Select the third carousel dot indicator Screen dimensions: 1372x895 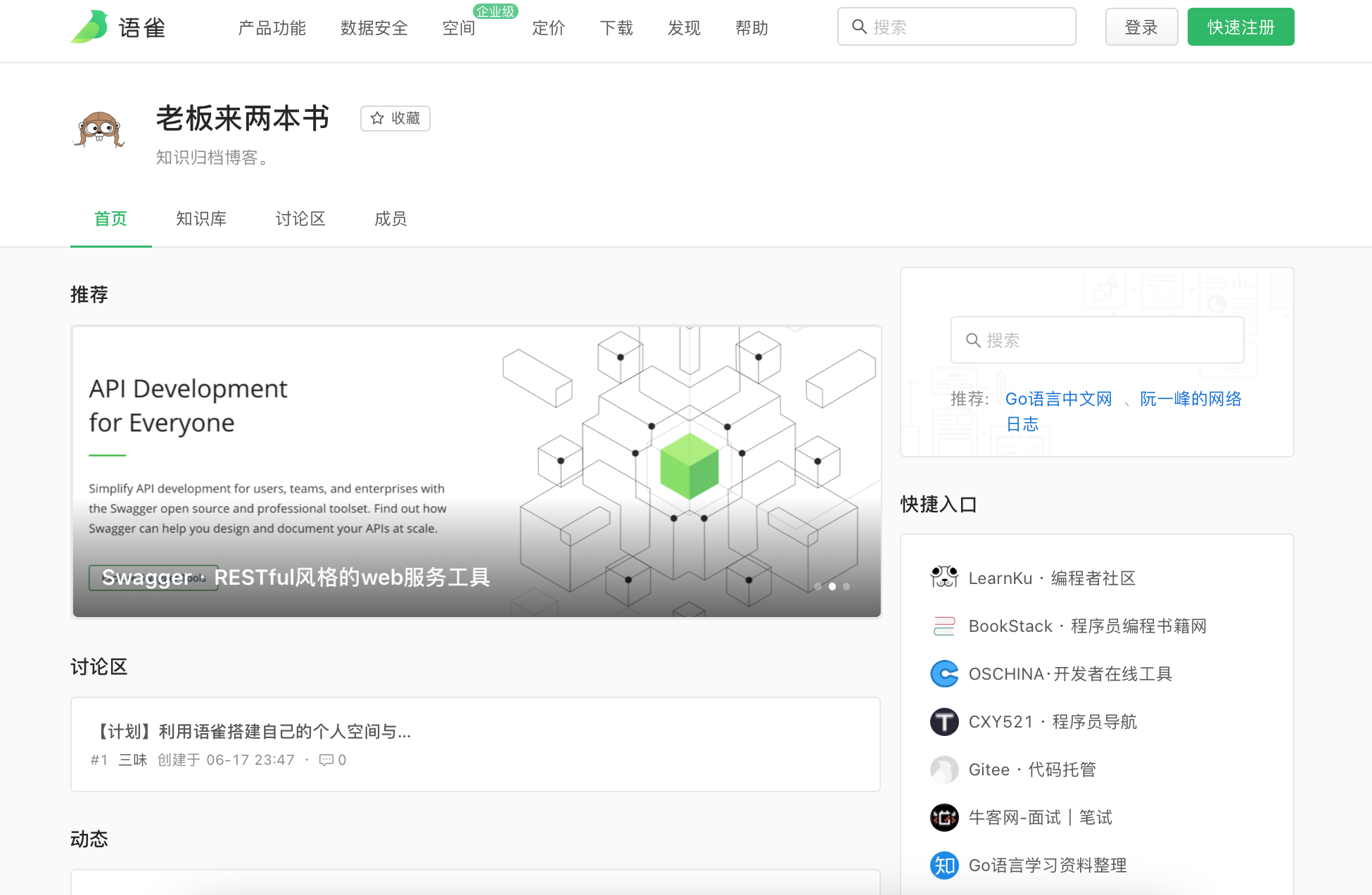(846, 586)
